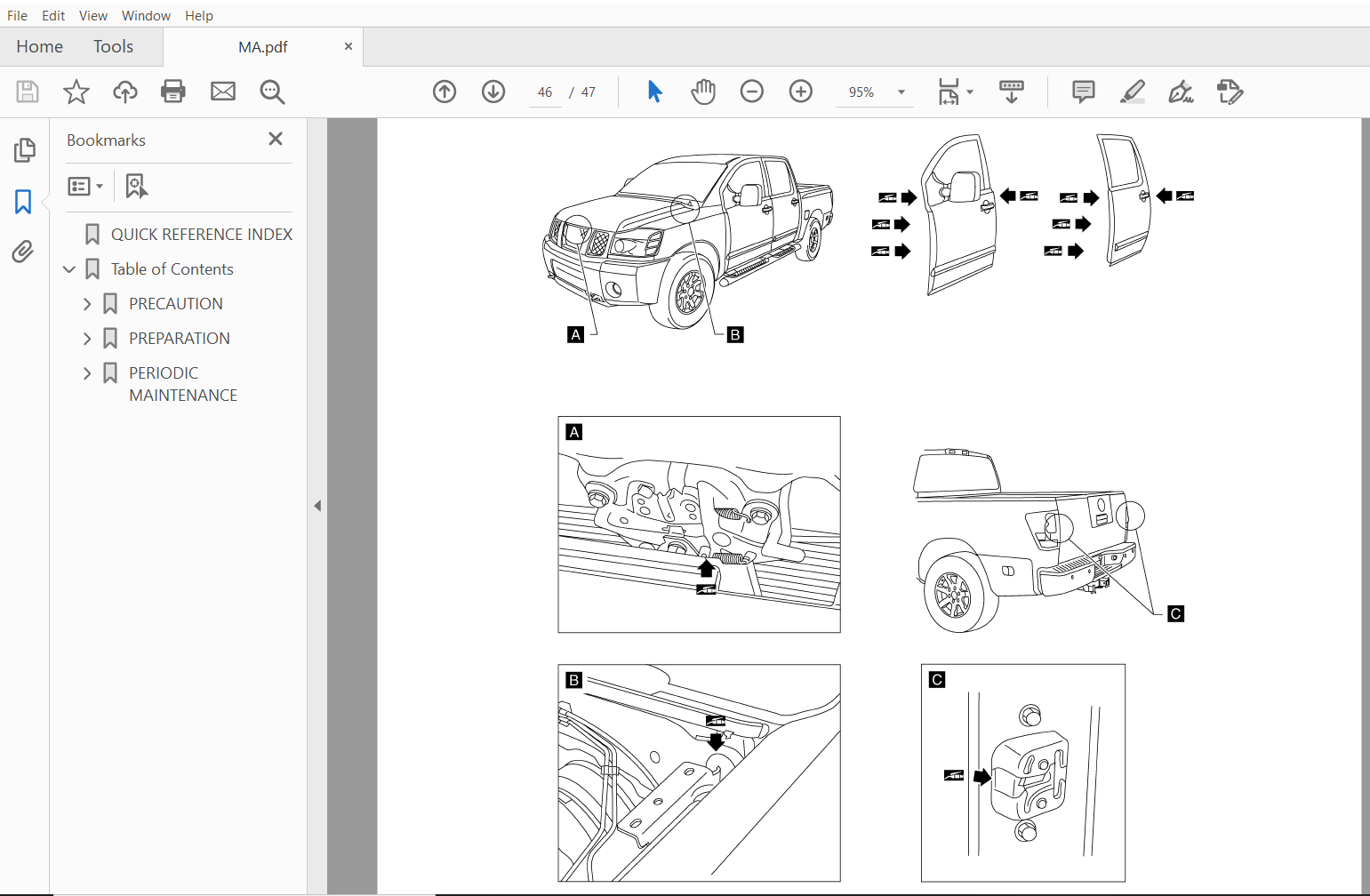Viewport: 1370px width, 896px height.
Task: Edit the page number field
Action: [x=545, y=92]
